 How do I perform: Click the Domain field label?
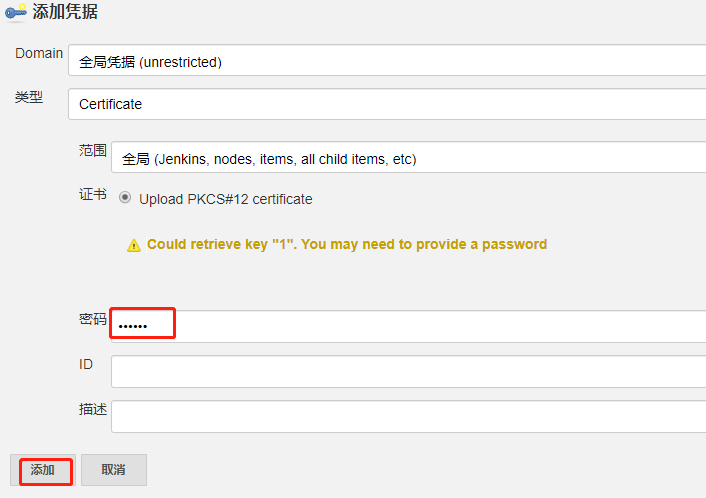tap(39, 53)
